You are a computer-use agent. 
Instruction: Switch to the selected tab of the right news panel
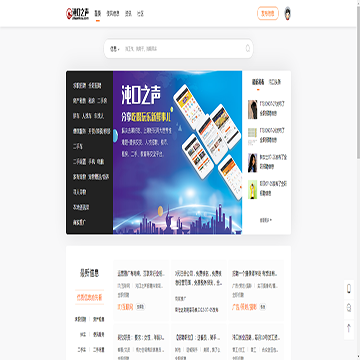click(x=258, y=82)
